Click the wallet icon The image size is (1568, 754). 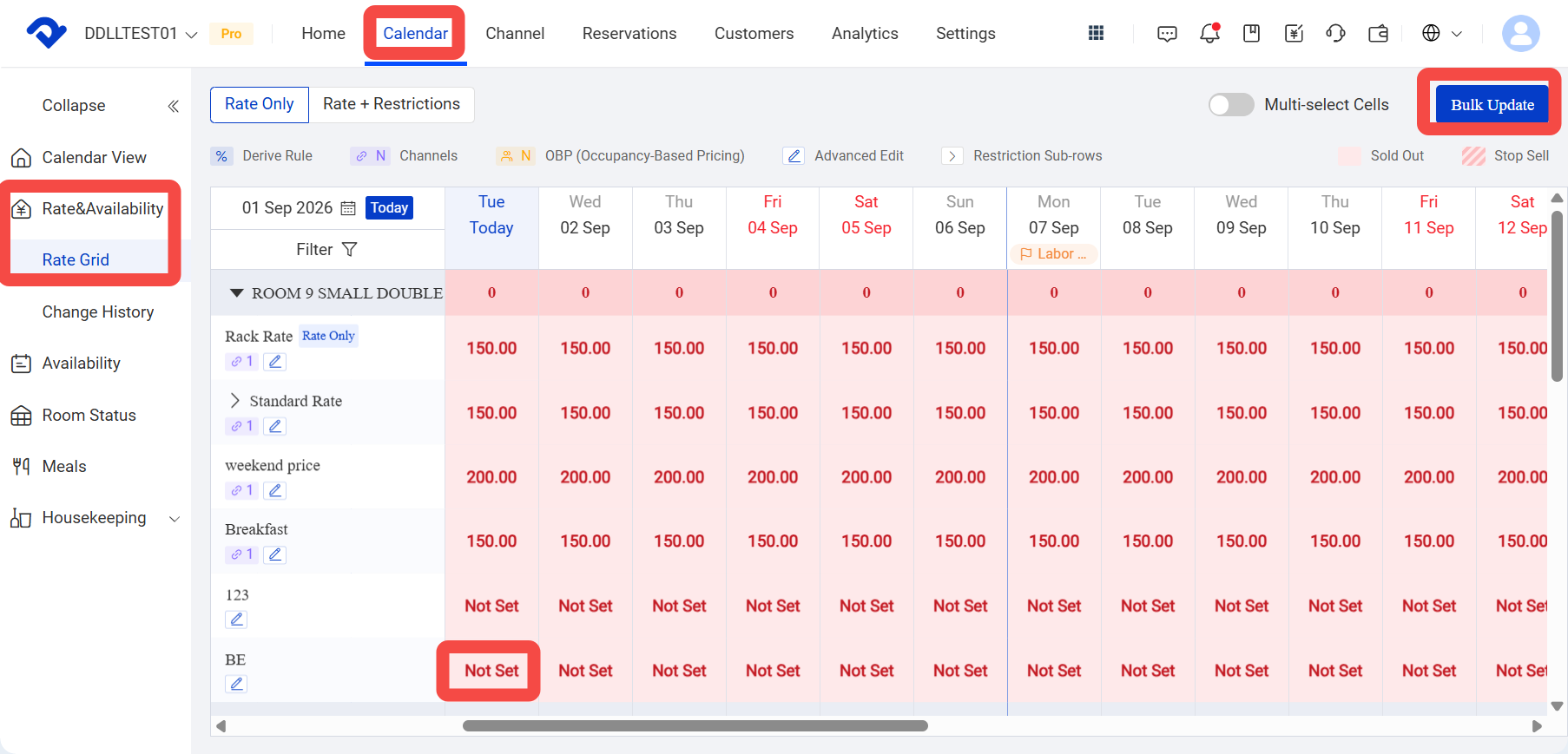1378,33
